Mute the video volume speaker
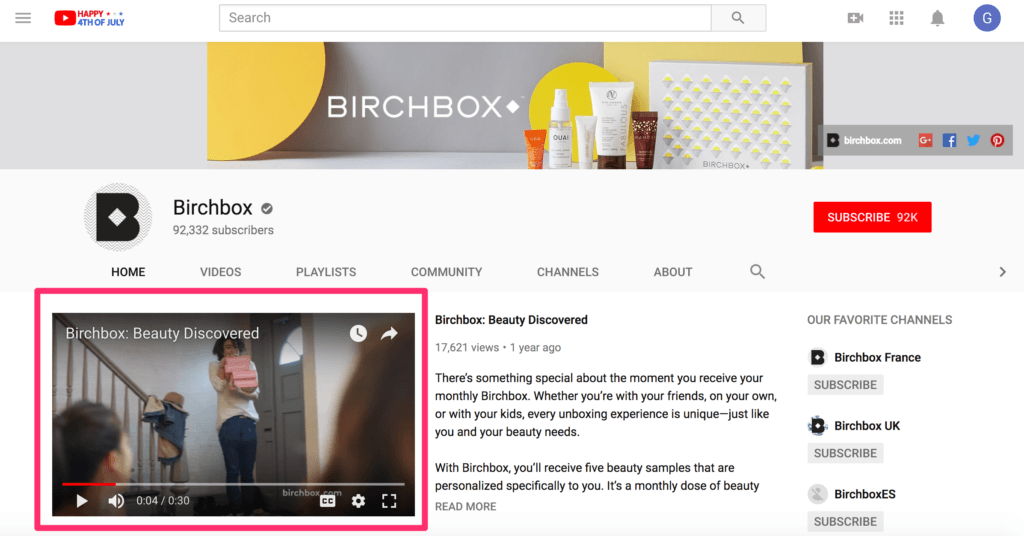 (116, 501)
